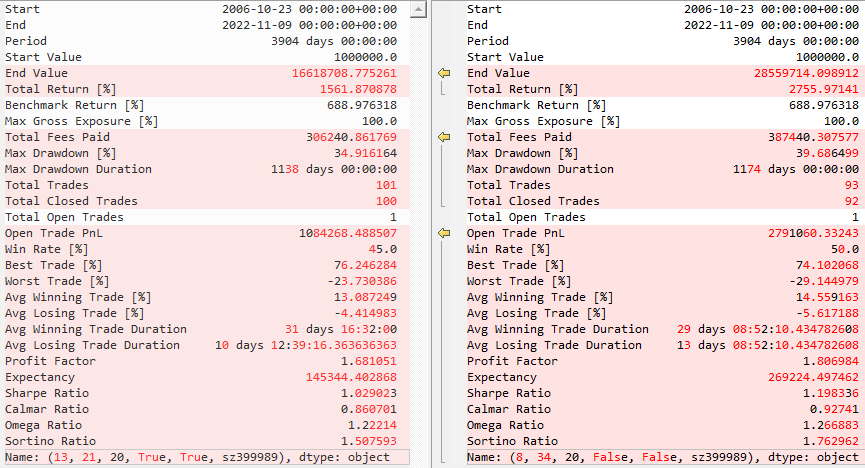Select duration 31 days 16:32:00
The height and width of the screenshot is (468, 865).
pos(341,329)
